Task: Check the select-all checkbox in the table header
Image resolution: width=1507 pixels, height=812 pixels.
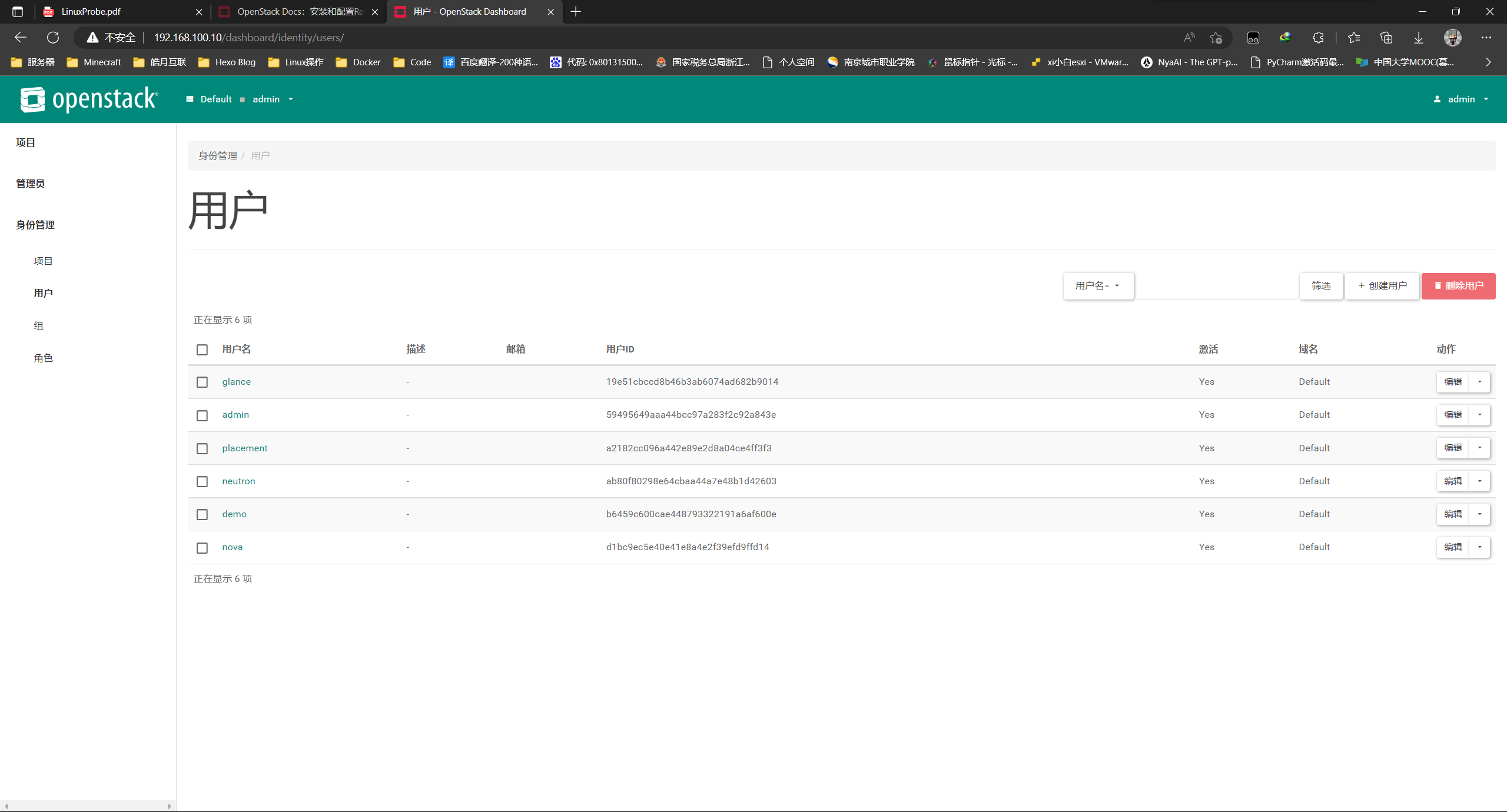Action: (x=202, y=350)
